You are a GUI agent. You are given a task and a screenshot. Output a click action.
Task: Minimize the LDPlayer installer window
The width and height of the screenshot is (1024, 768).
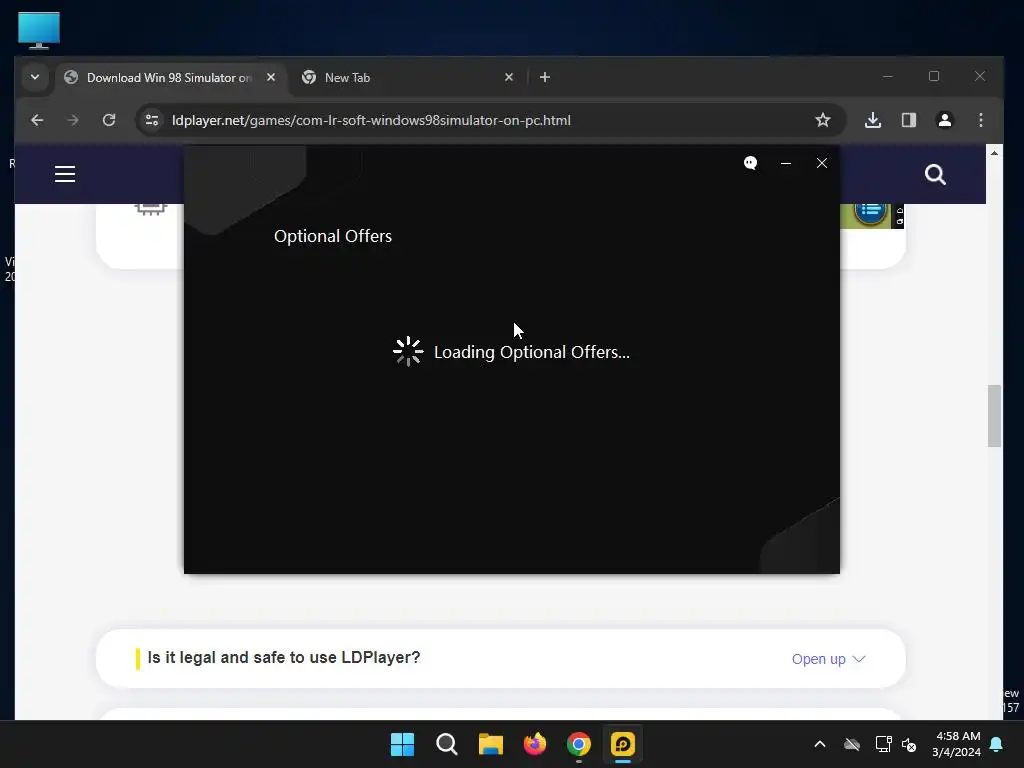click(x=786, y=163)
